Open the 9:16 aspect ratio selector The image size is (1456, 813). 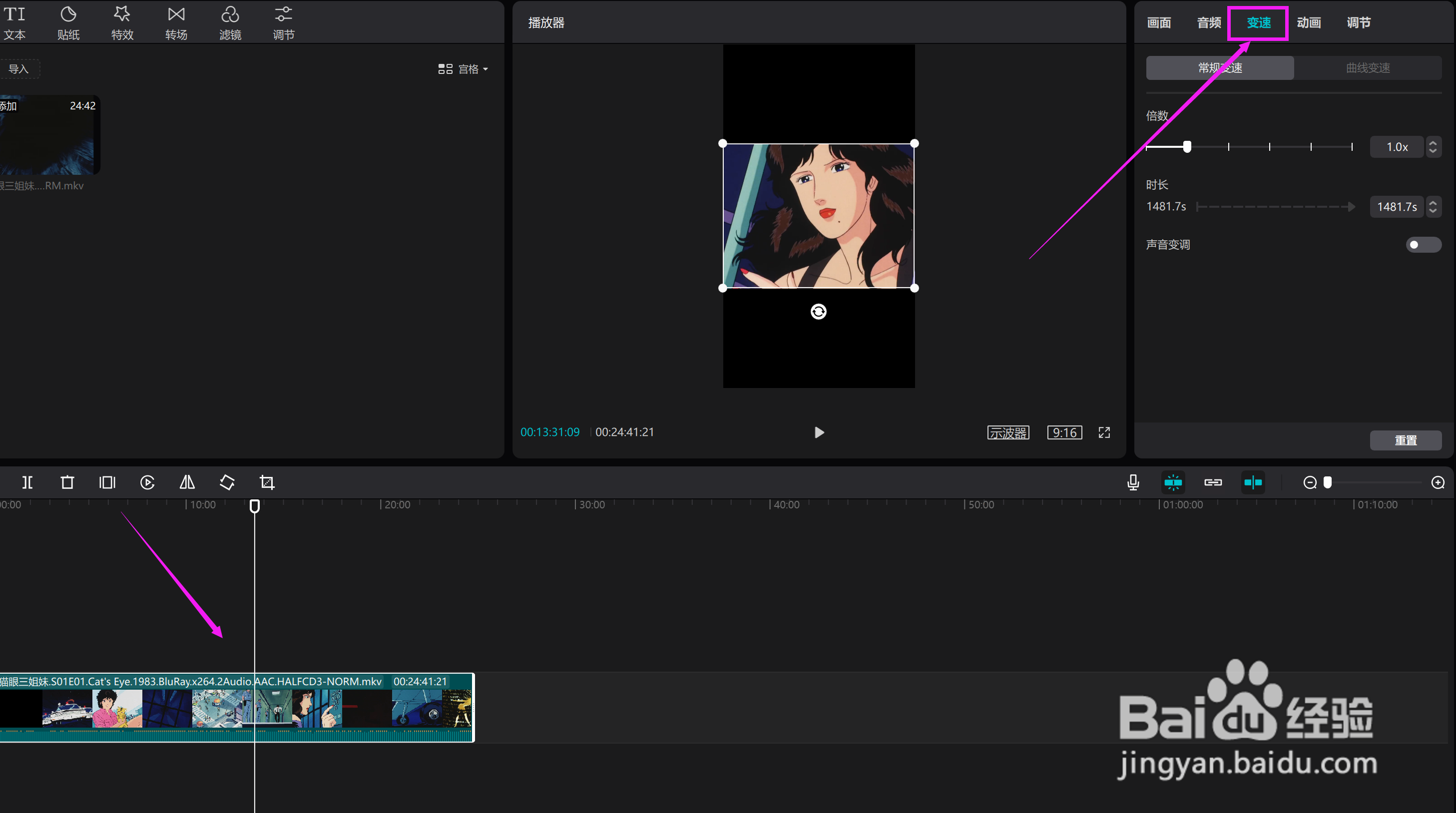(x=1064, y=433)
